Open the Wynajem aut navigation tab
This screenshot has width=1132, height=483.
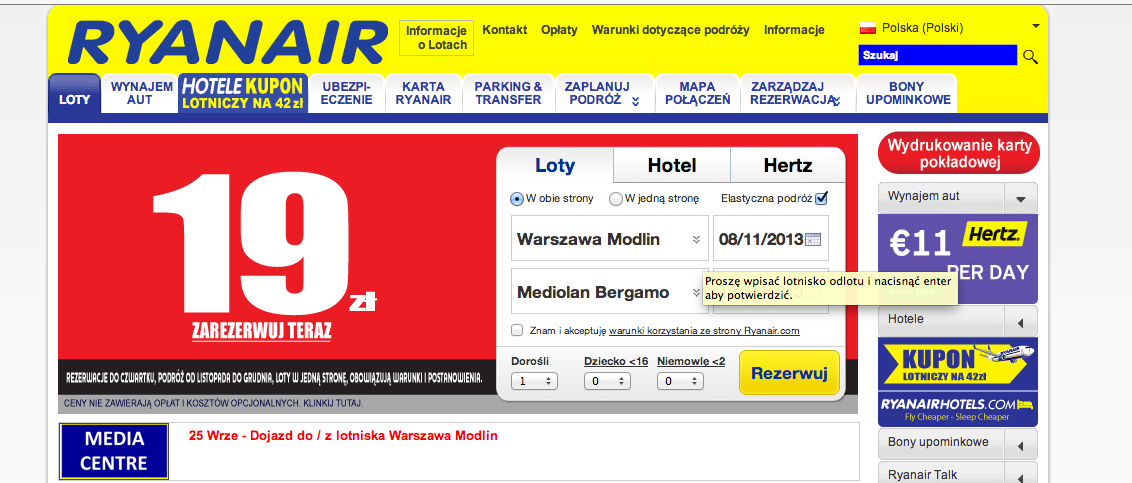139,93
